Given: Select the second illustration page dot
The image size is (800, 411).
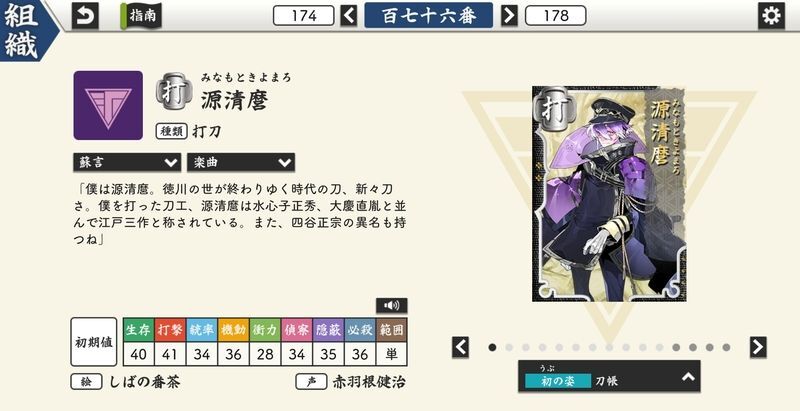Looking at the screenshot, I should point(509,347).
